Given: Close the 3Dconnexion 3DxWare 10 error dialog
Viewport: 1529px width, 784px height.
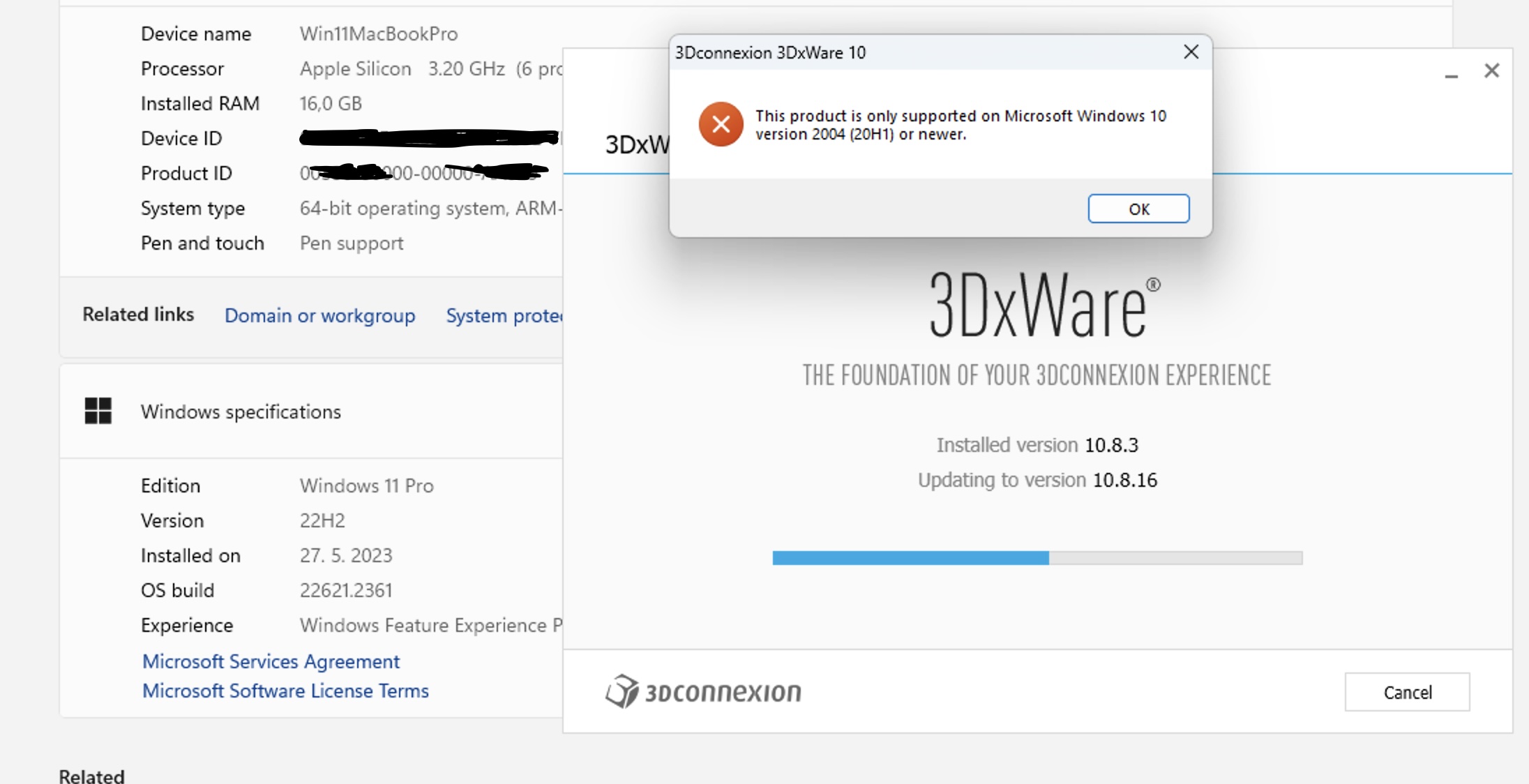Looking at the screenshot, I should pyautogui.click(x=1191, y=52).
